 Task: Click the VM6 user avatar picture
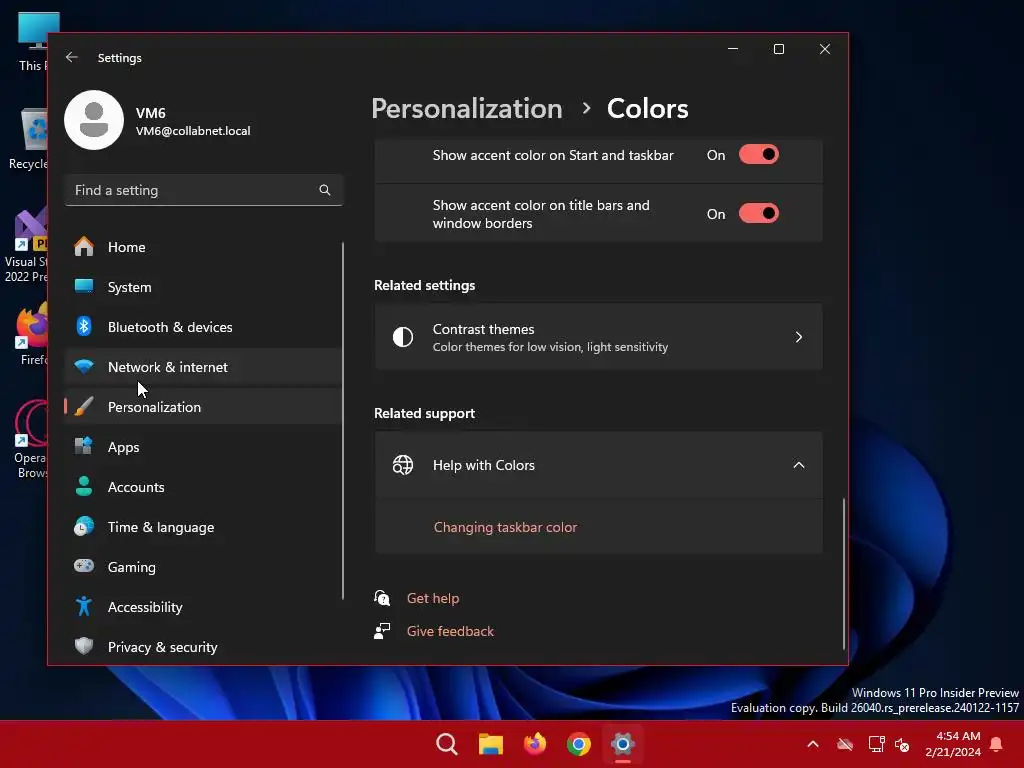94,120
